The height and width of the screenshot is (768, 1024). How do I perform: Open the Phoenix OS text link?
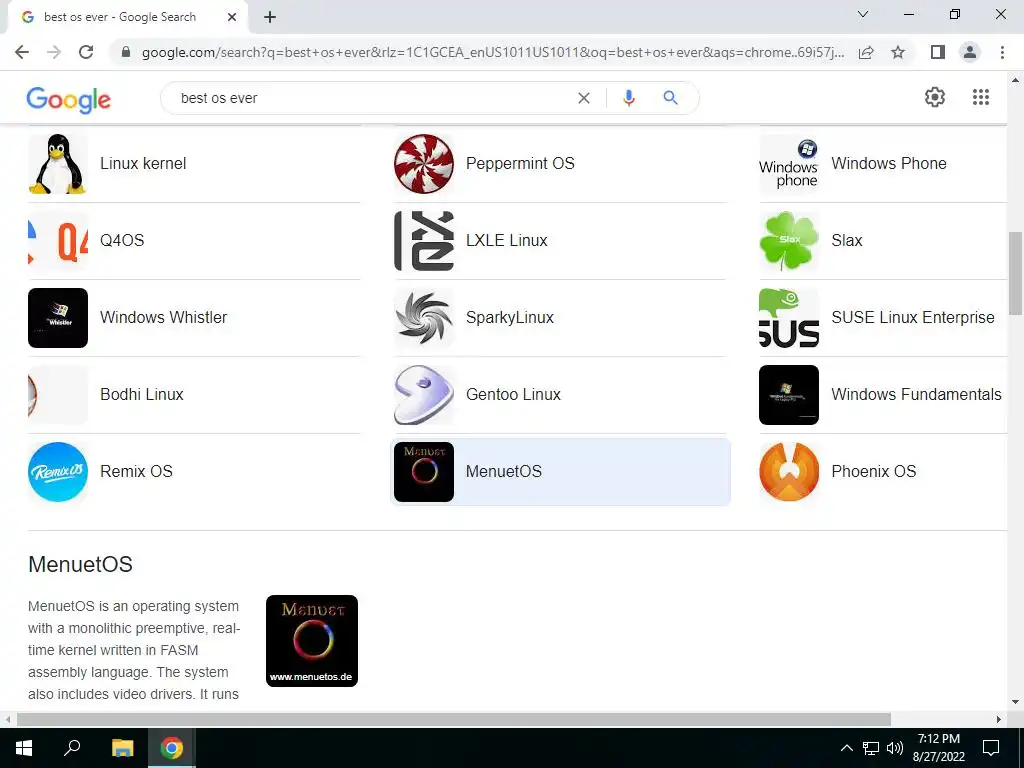click(x=874, y=472)
